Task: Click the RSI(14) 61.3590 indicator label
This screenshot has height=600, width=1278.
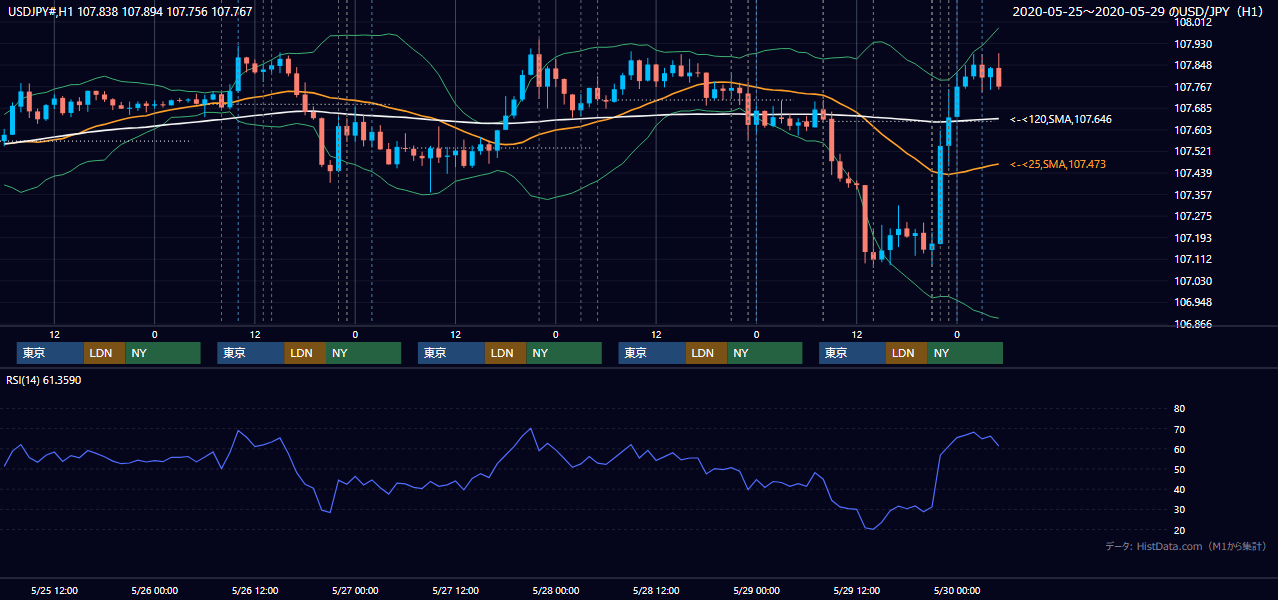Action: point(45,381)
